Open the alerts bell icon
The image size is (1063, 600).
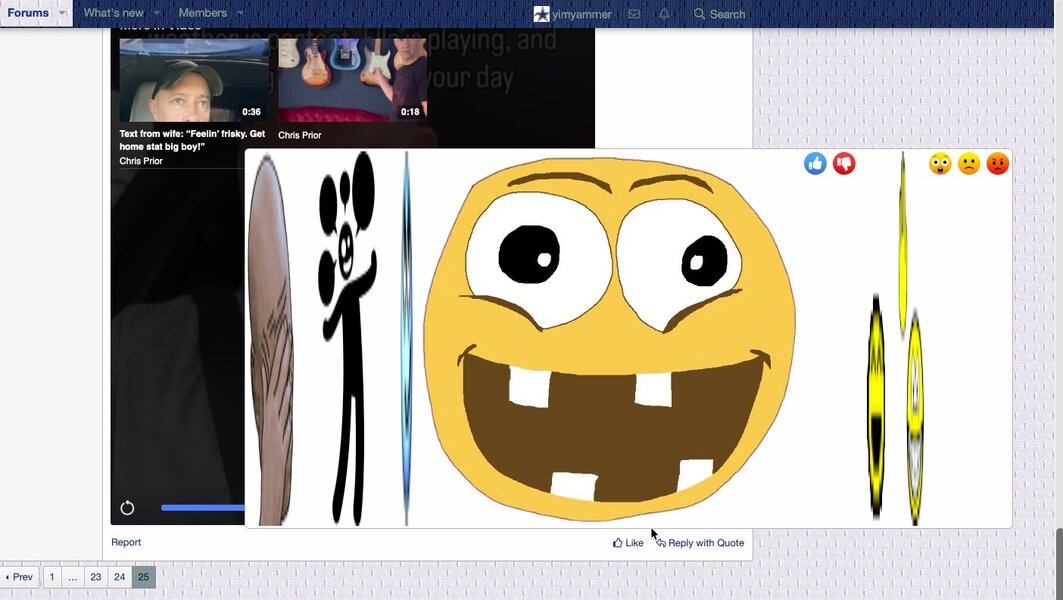(x=664, y=14)
